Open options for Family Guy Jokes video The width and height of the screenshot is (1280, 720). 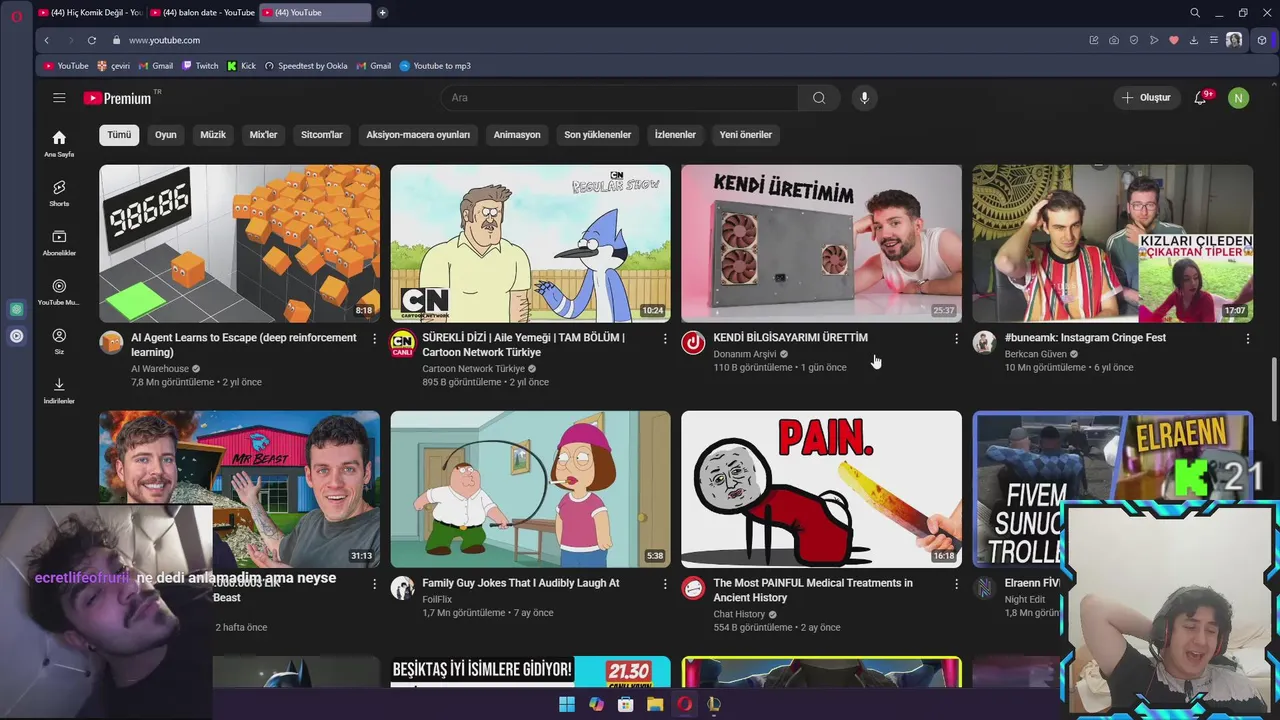pos(665,584)
